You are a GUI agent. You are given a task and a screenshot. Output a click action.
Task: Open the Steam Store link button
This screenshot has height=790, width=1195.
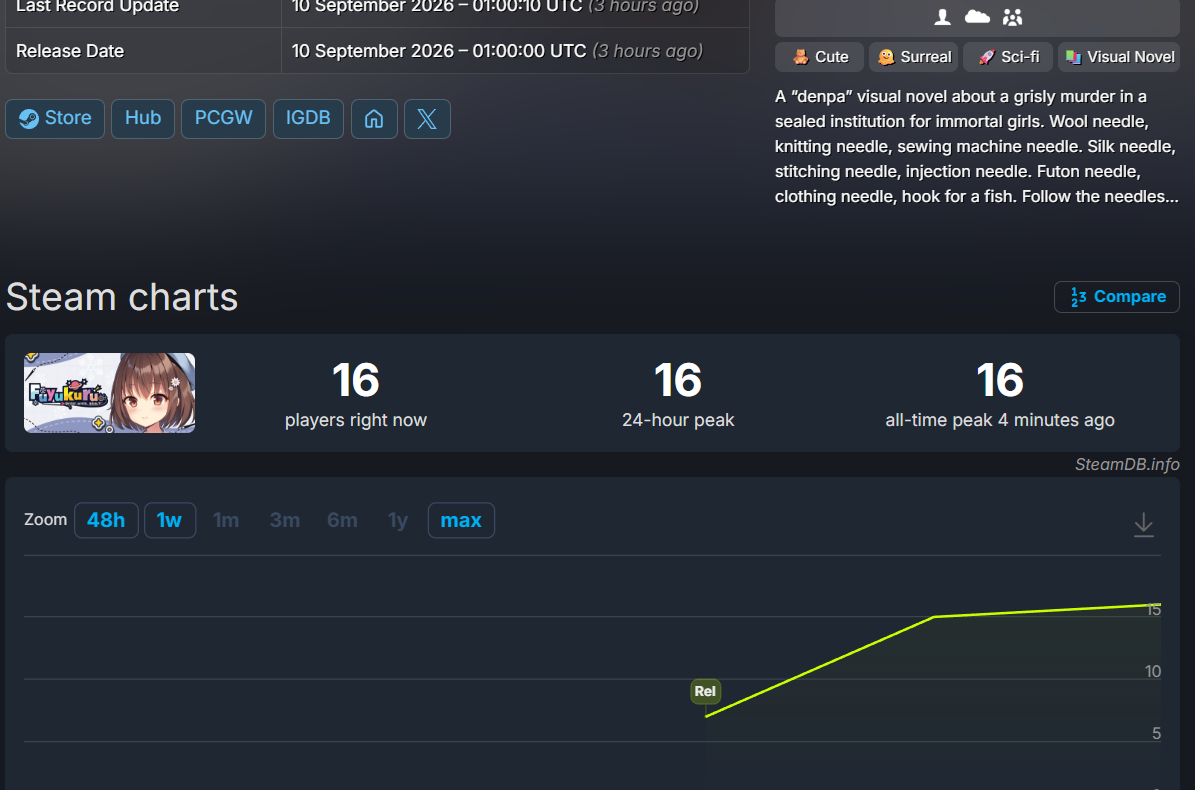pos(55,119)
